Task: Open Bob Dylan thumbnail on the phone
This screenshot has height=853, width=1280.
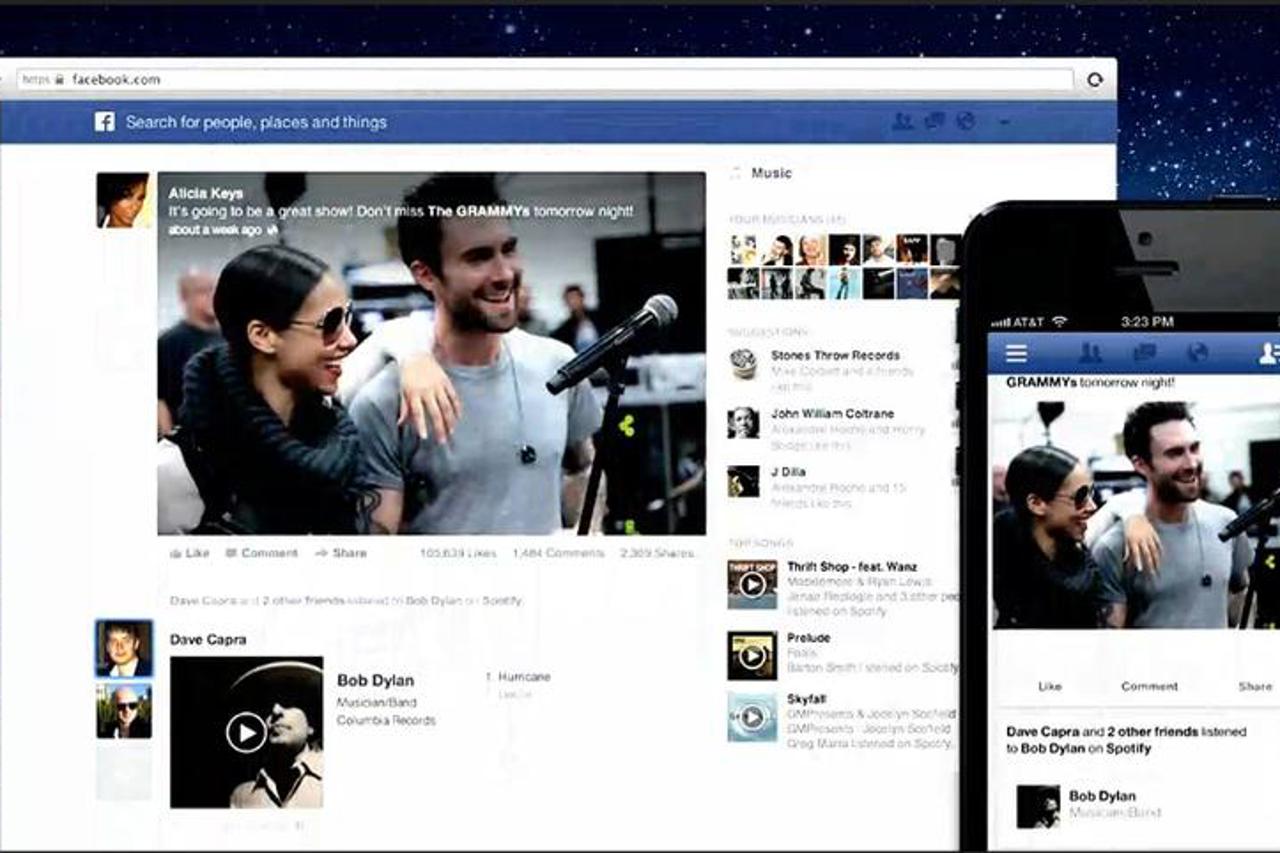Action: [x=1038, y=806]
